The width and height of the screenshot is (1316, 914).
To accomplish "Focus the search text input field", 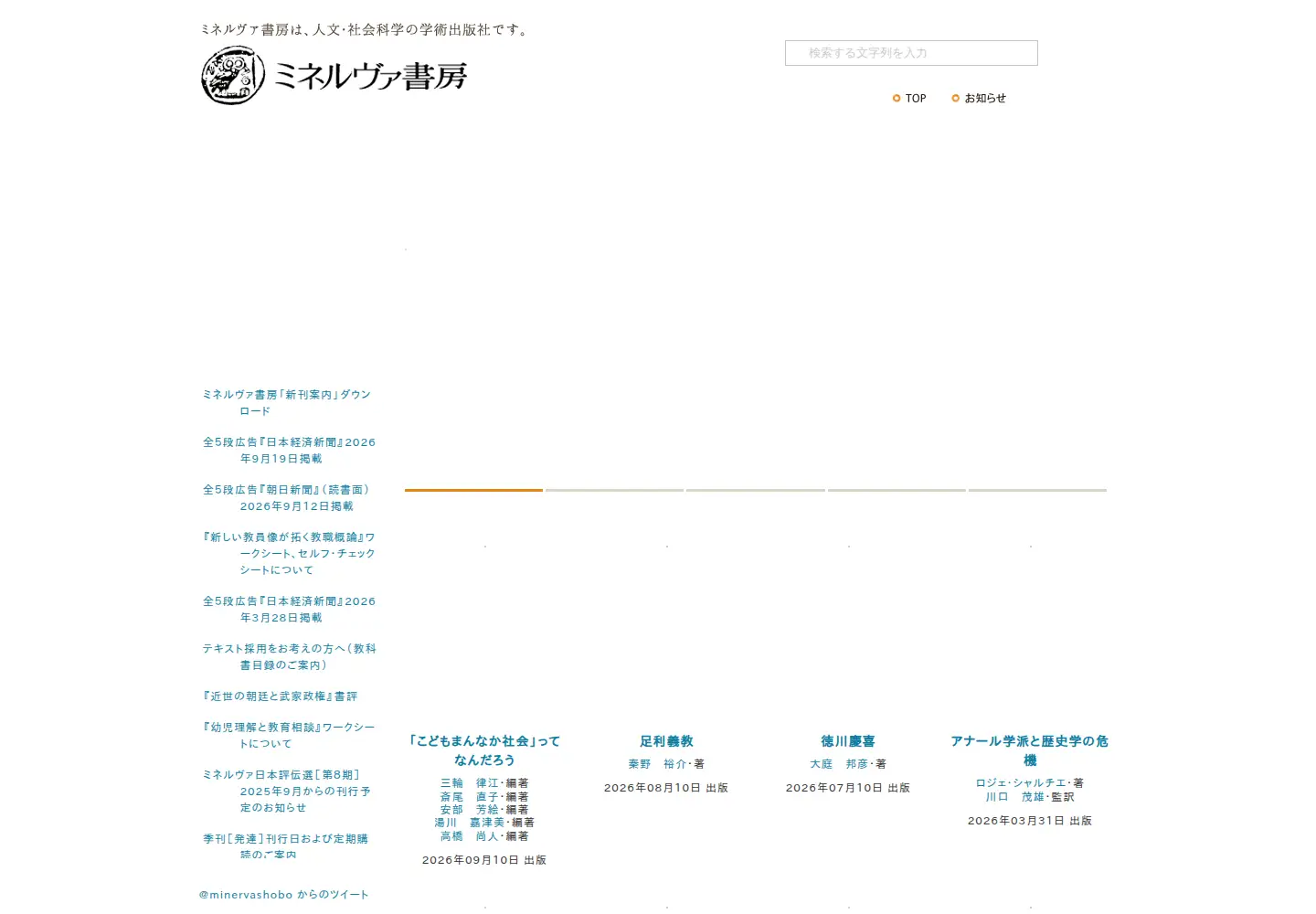I will coord(911,53).
